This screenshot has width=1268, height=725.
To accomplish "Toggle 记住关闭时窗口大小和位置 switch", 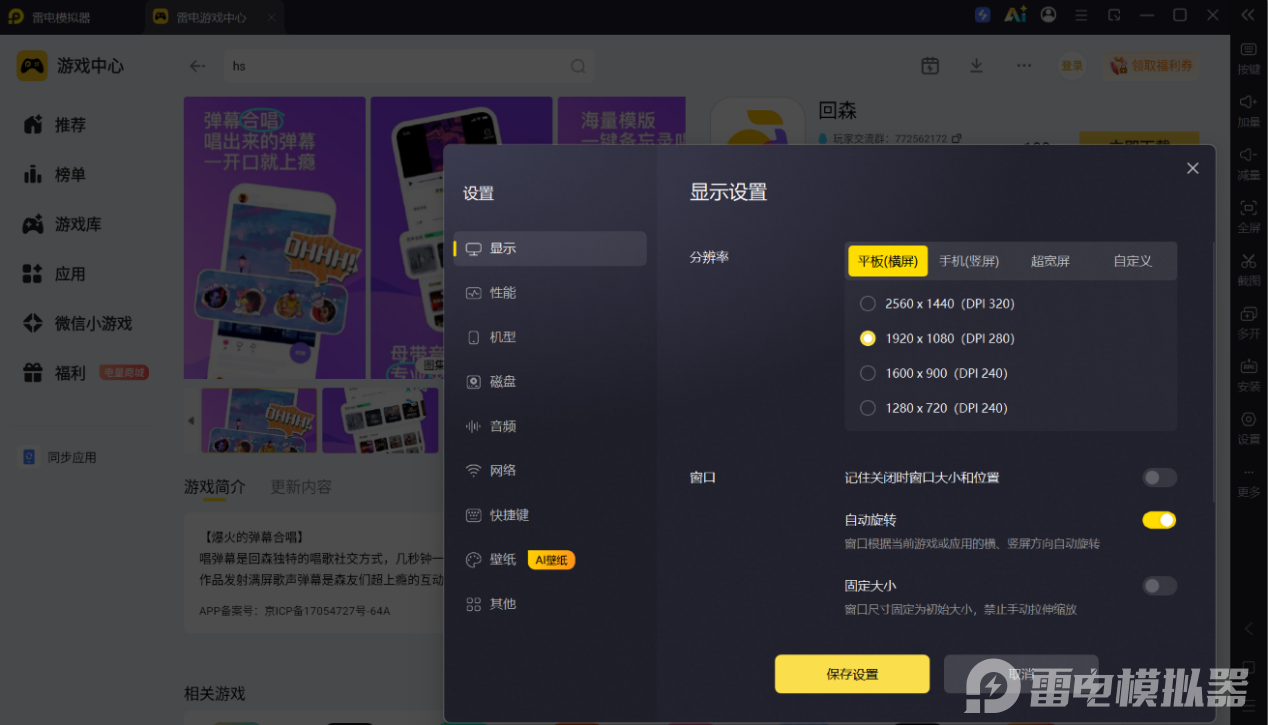I will 1160,478.
